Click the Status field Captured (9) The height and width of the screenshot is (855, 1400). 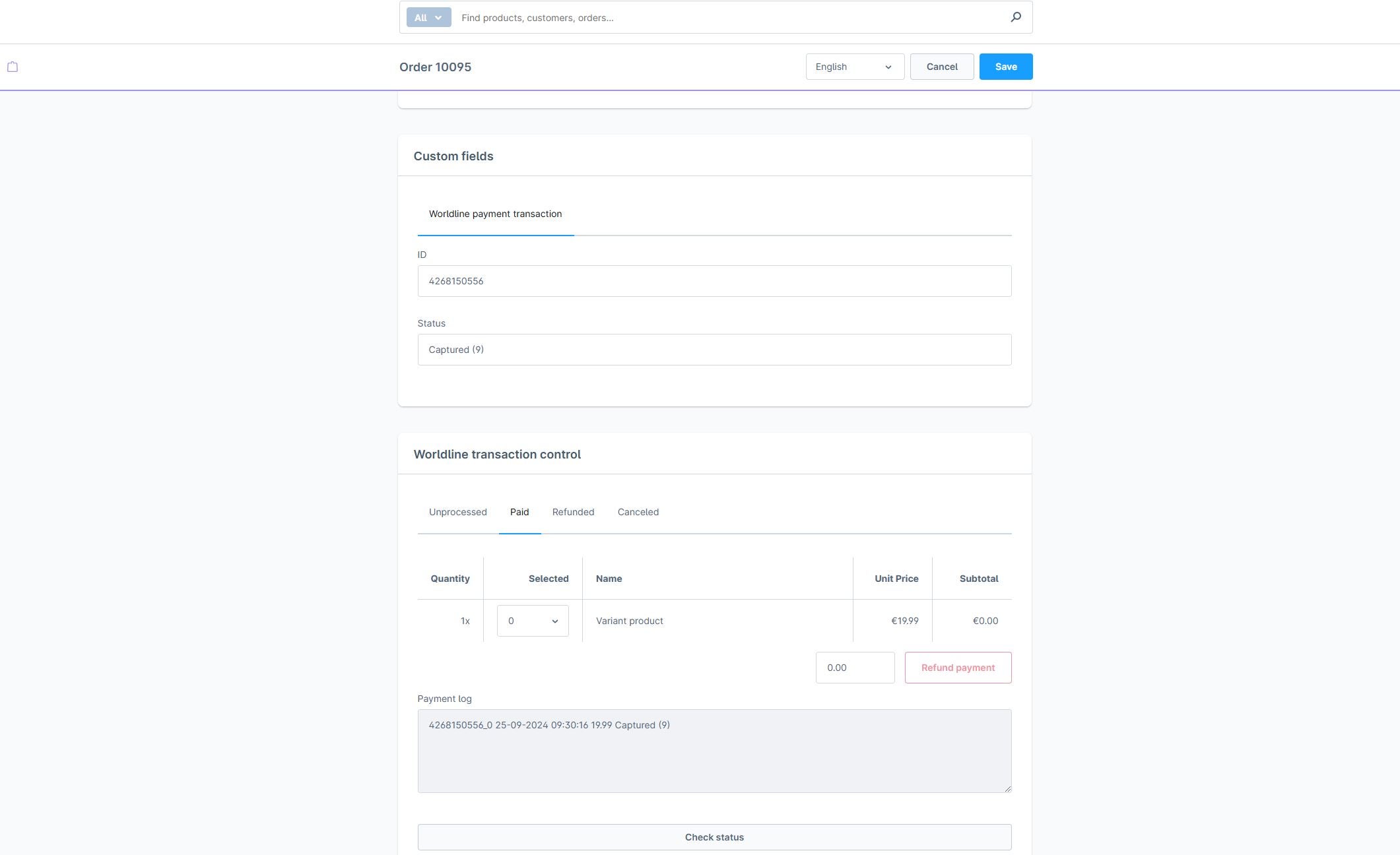(714, 350)
